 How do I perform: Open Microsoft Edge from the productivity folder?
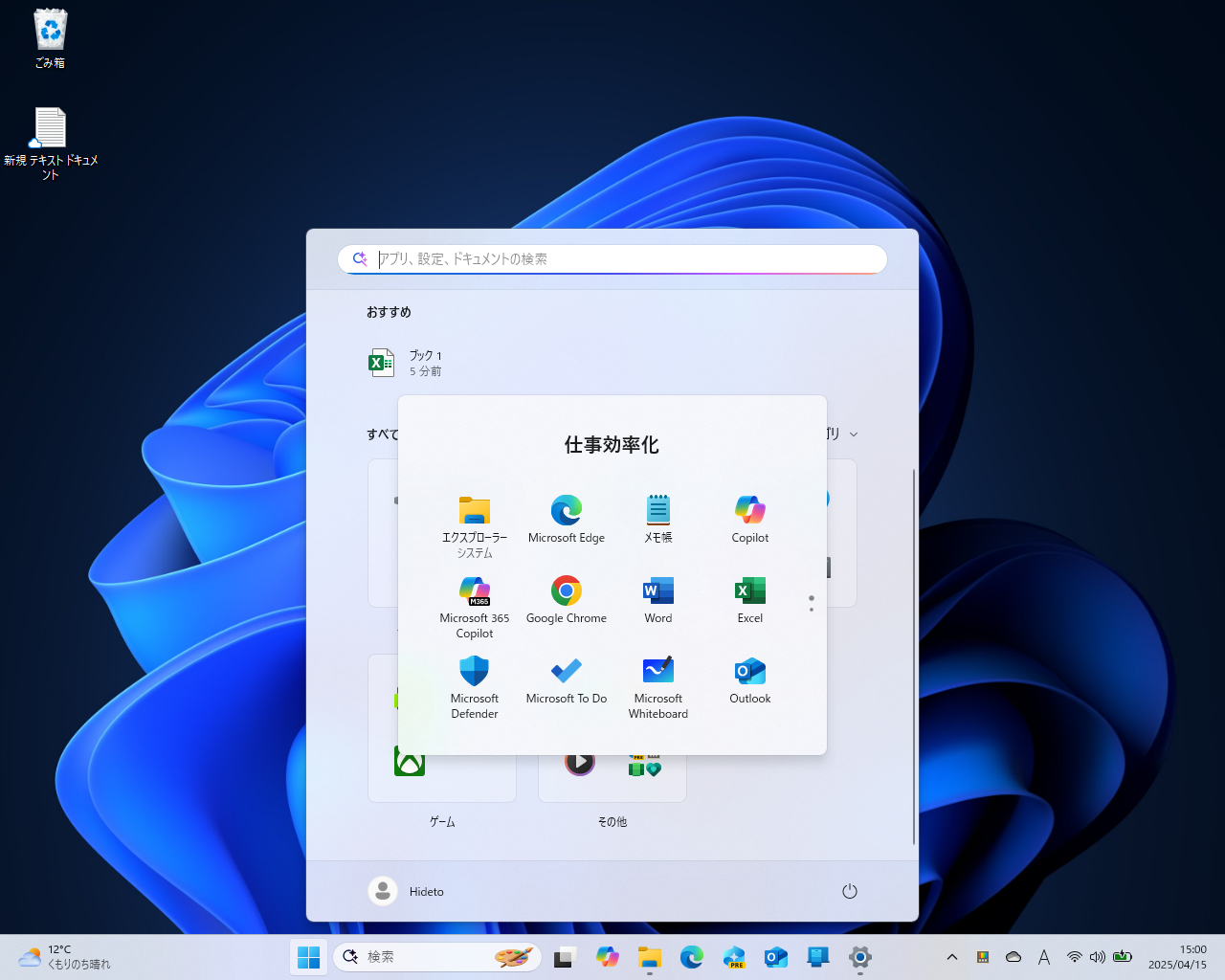click(566, 518)
